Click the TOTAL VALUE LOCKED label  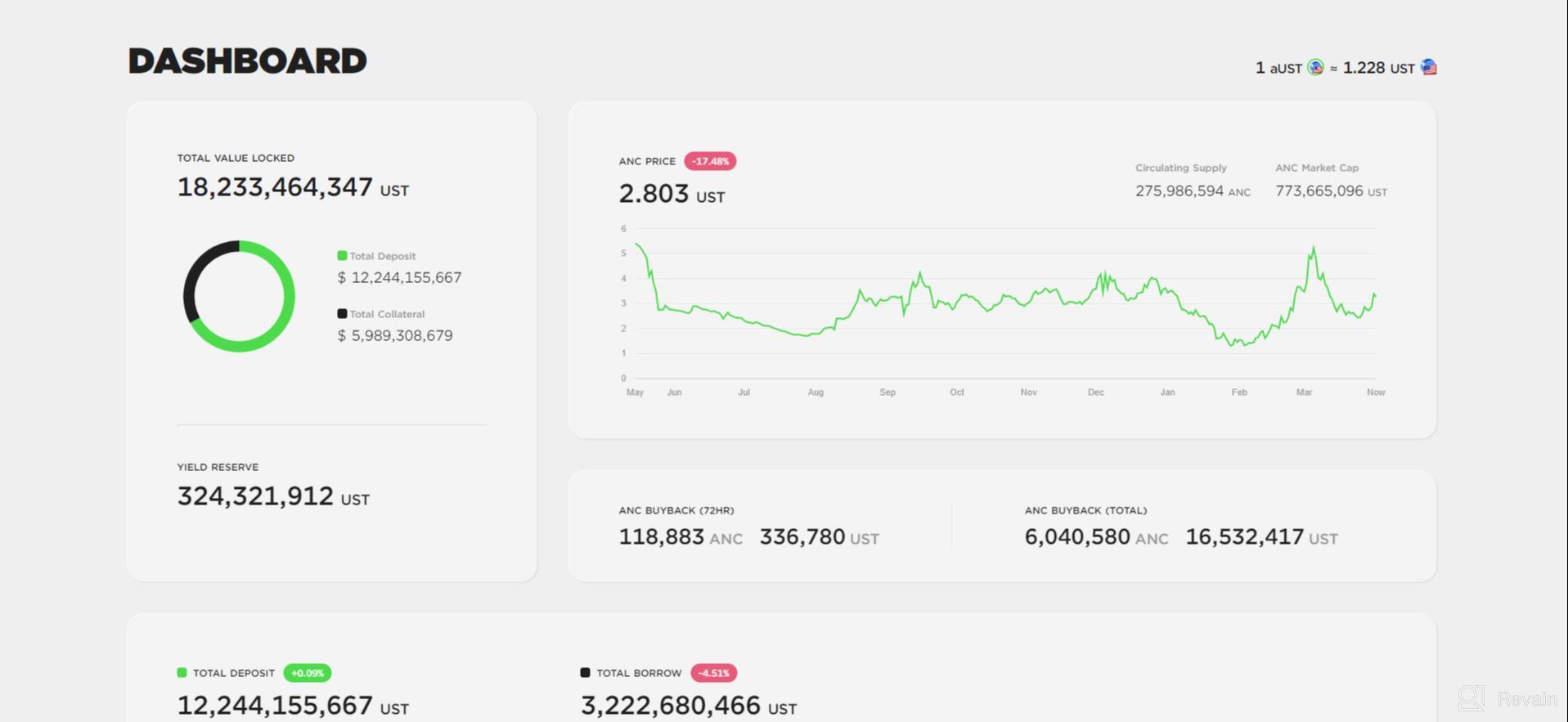point(236,158)
